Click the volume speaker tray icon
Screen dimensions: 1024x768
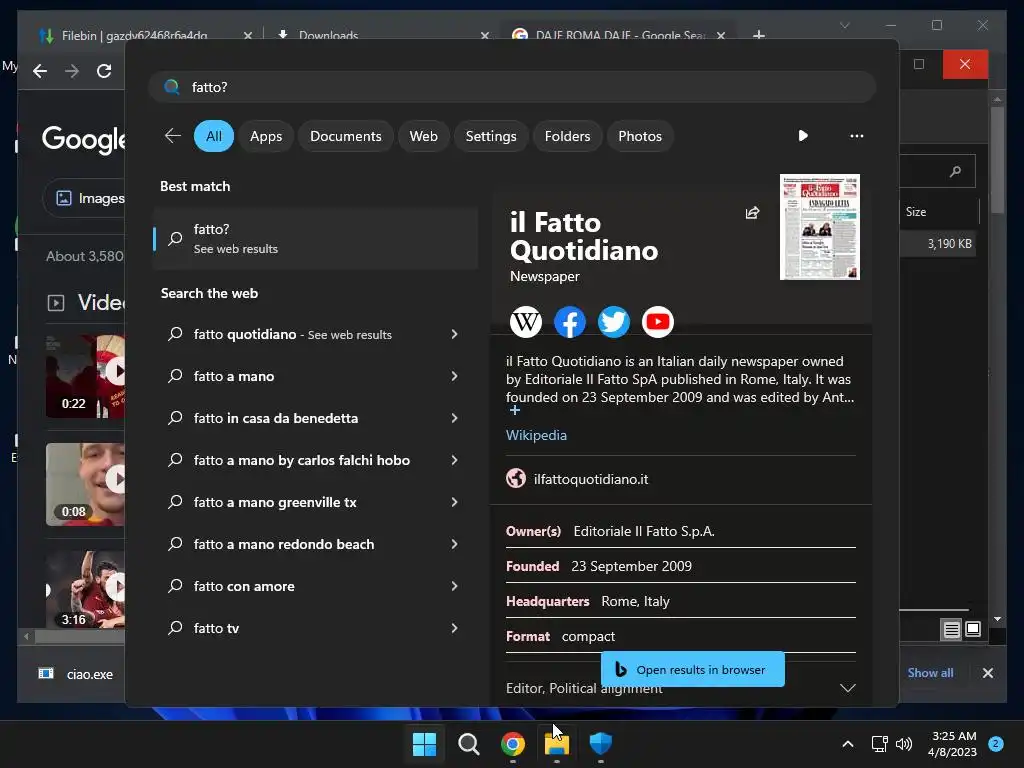(904, 744)
